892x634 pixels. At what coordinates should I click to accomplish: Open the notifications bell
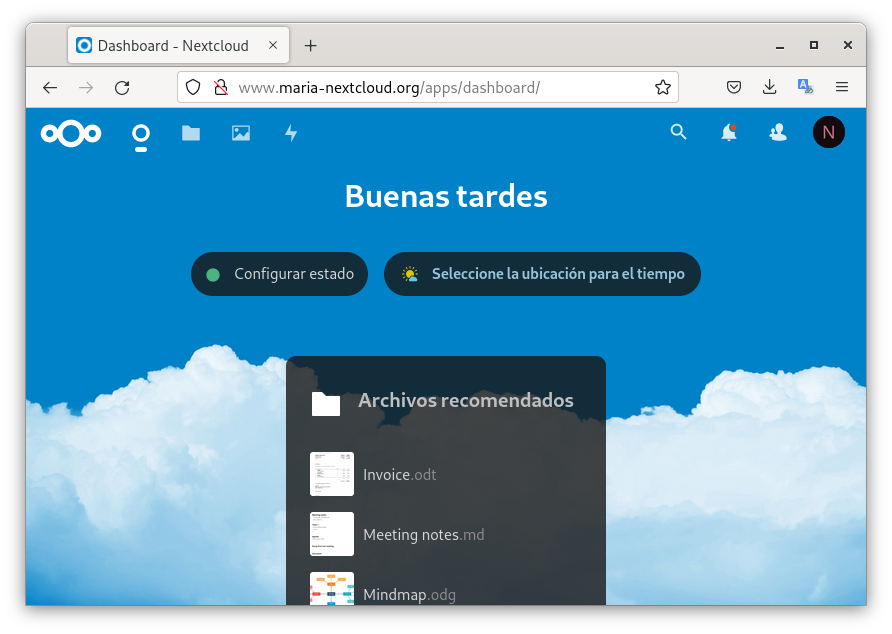tap(729, 132)
